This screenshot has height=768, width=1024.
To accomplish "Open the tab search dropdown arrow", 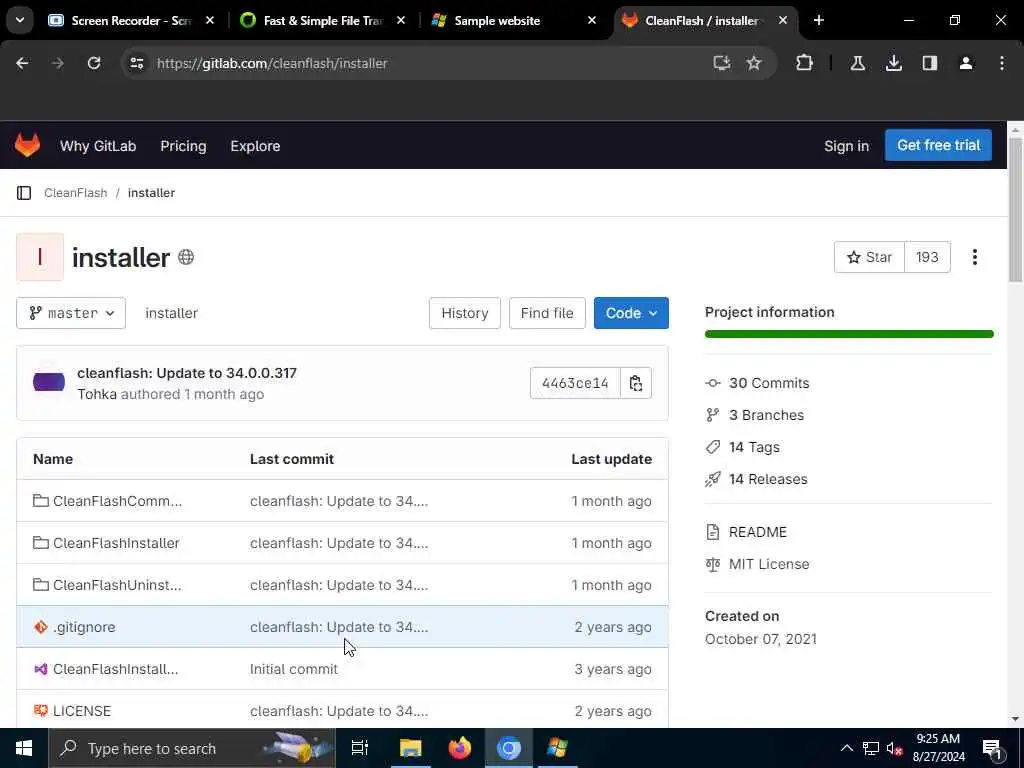I will point(20,20).
